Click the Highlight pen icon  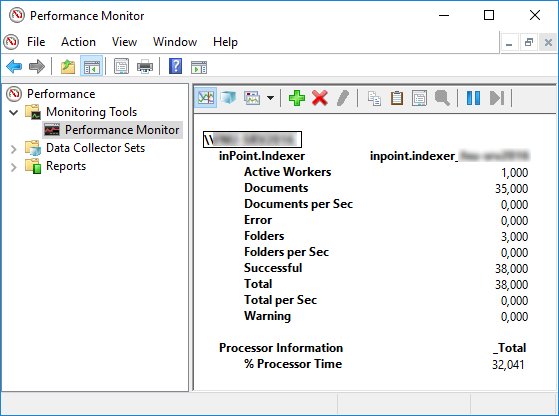[343, 98]
